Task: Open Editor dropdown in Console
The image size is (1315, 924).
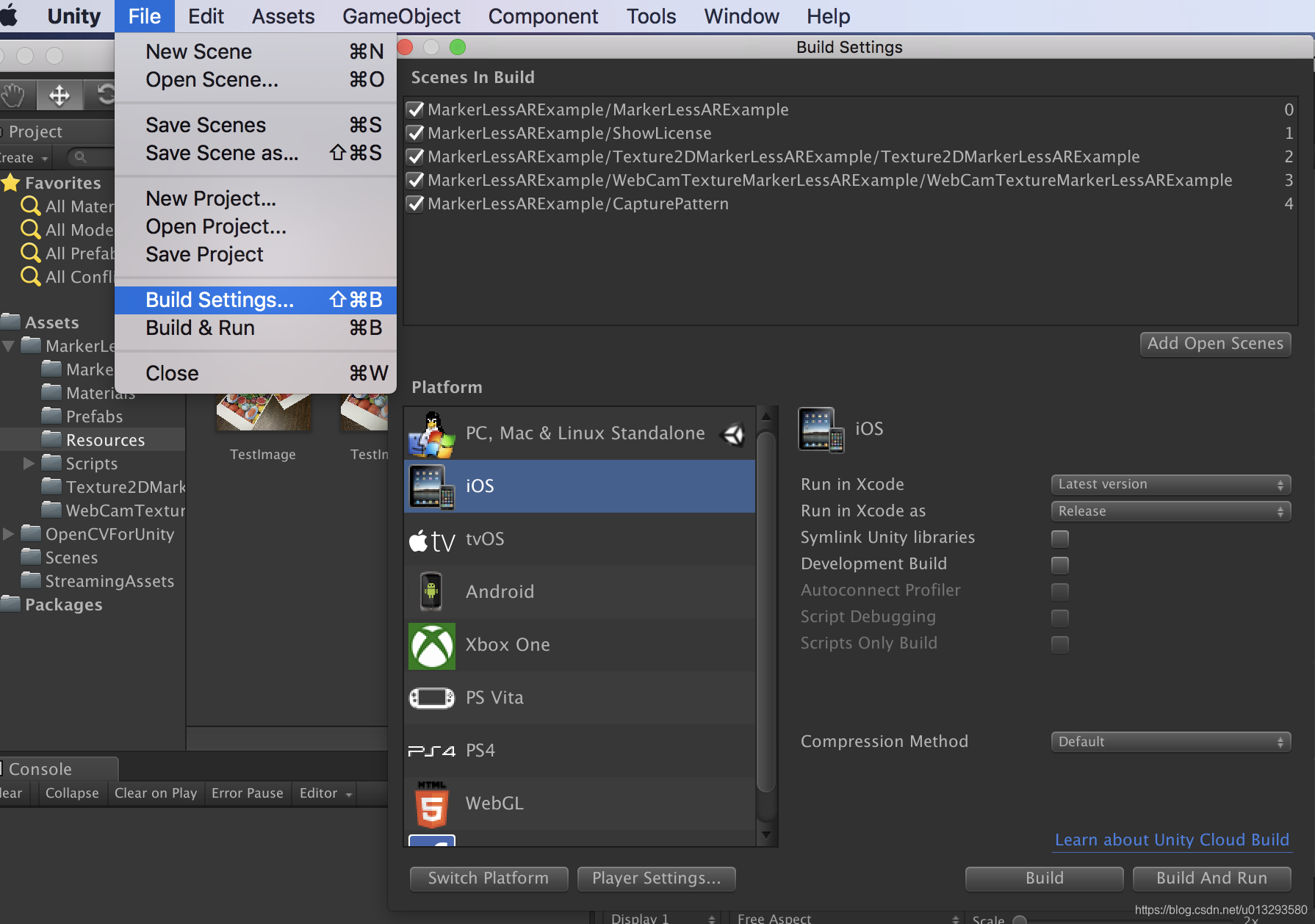Action: tap(325, 793)
